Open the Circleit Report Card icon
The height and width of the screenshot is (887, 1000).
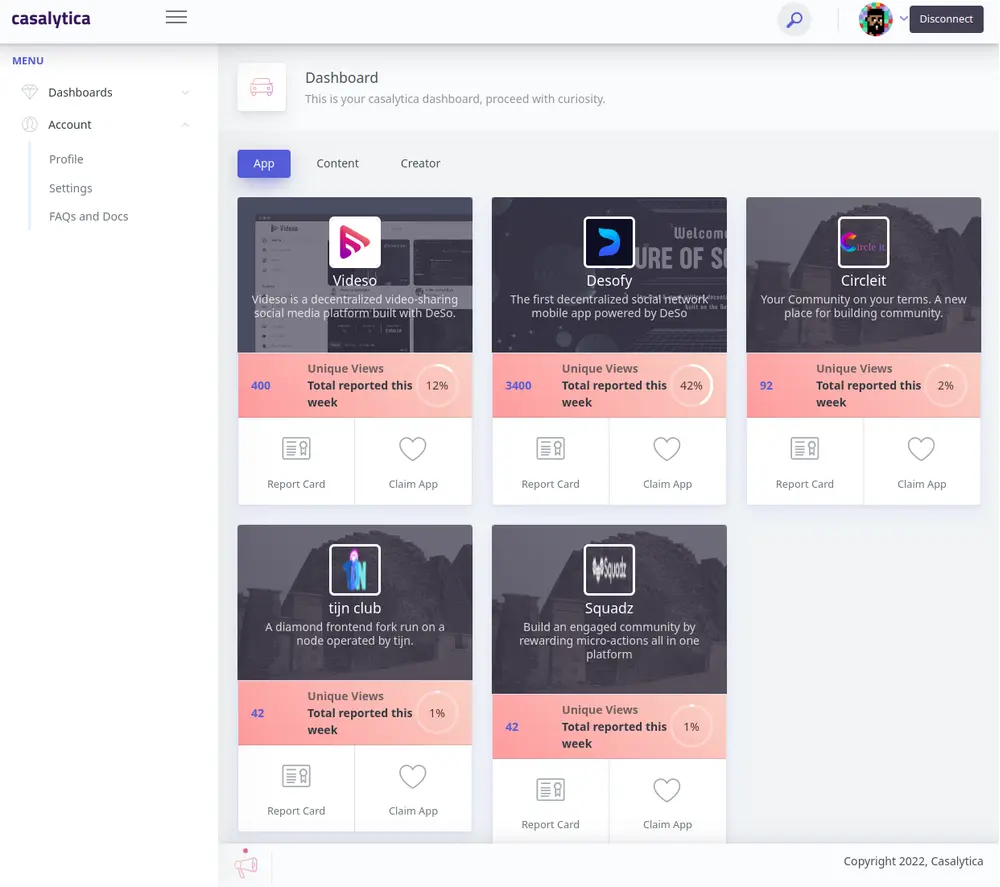coord(804,449)
